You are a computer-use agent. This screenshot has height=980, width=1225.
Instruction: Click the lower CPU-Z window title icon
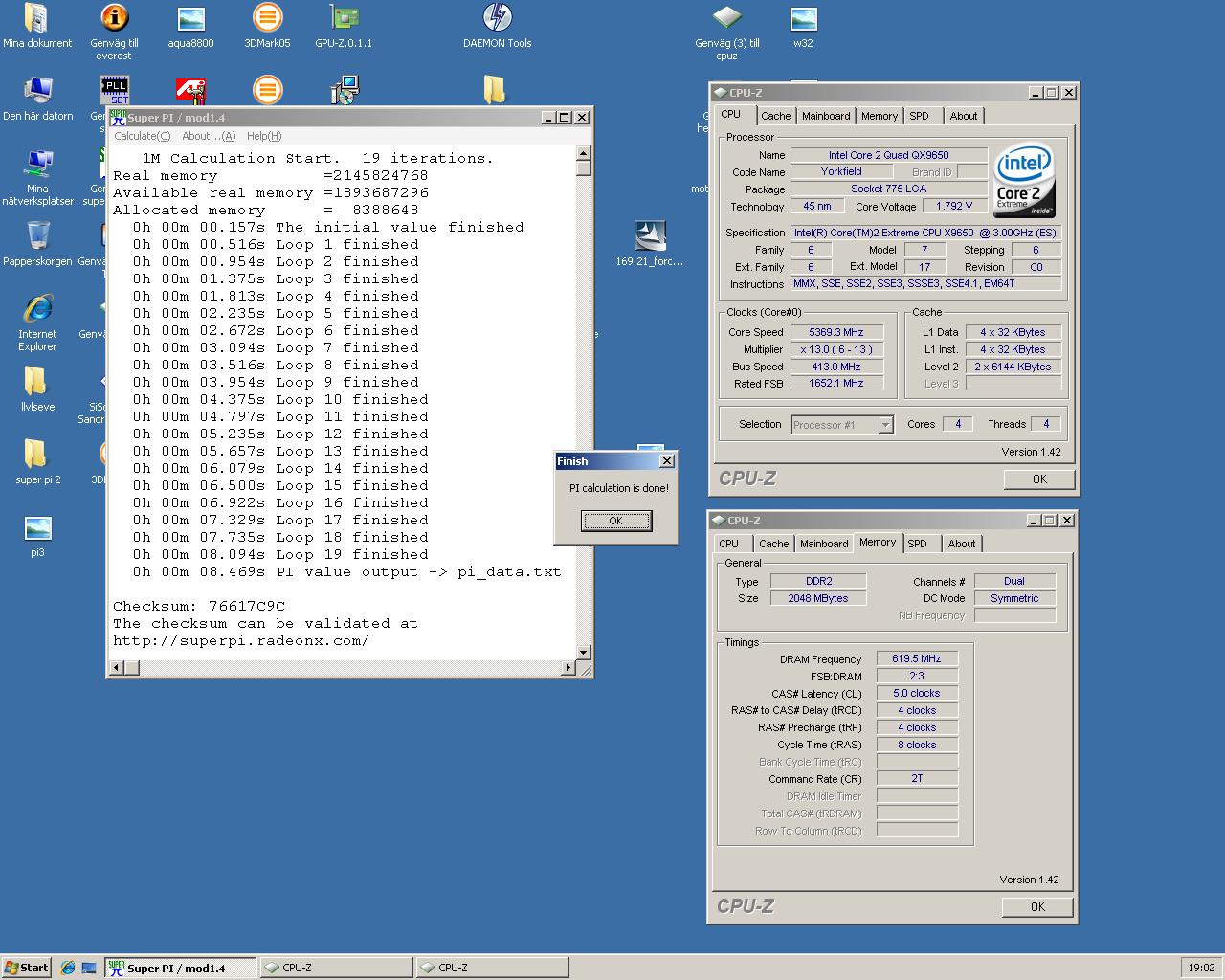tap(717, 520)
